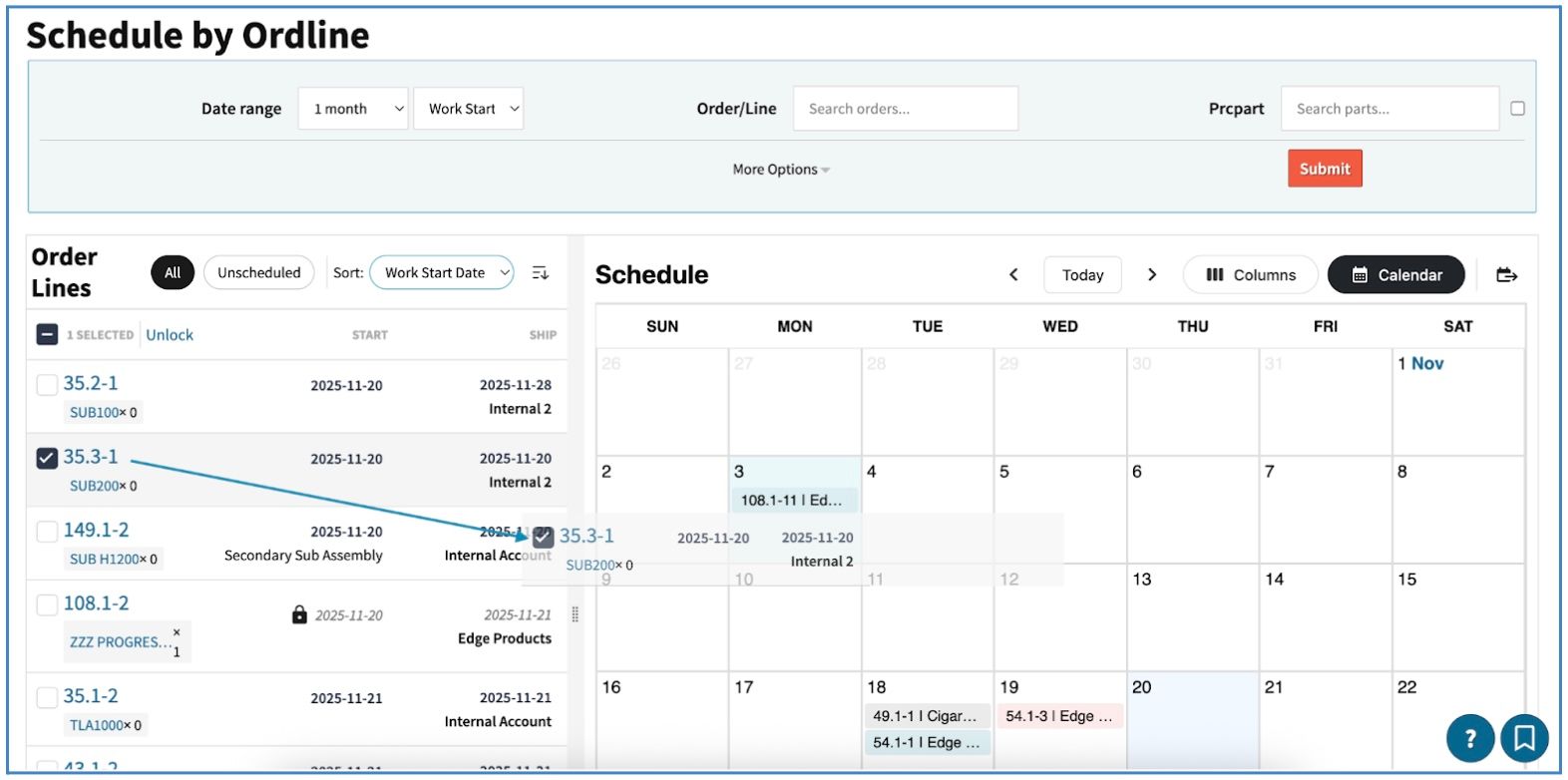This screenshot has width=1568, height=780.
Task: Open the Work Start Date sort dropdown
Action: [442, 272]
